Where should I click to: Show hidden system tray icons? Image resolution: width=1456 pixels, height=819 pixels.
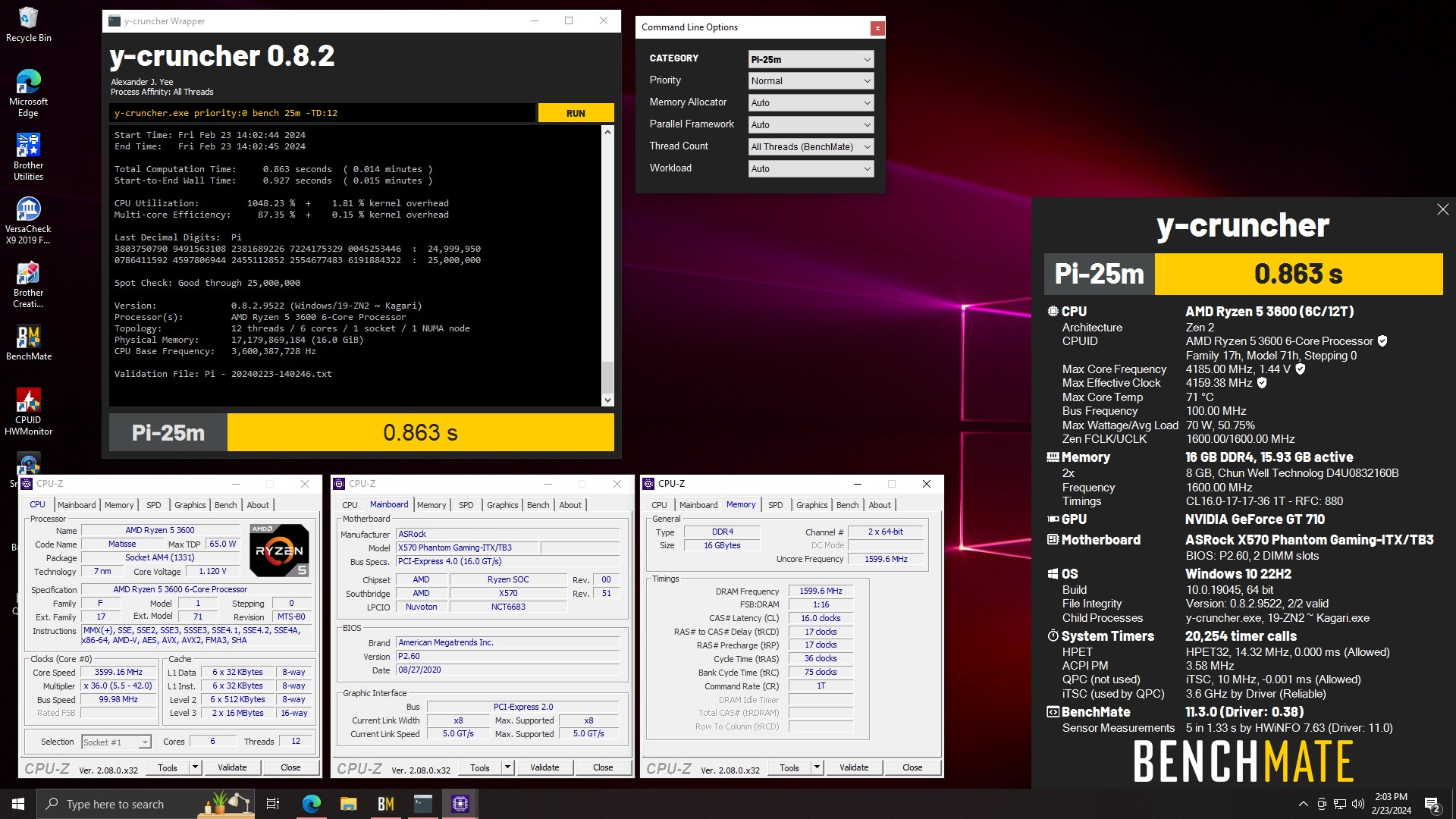point(1303,804)
